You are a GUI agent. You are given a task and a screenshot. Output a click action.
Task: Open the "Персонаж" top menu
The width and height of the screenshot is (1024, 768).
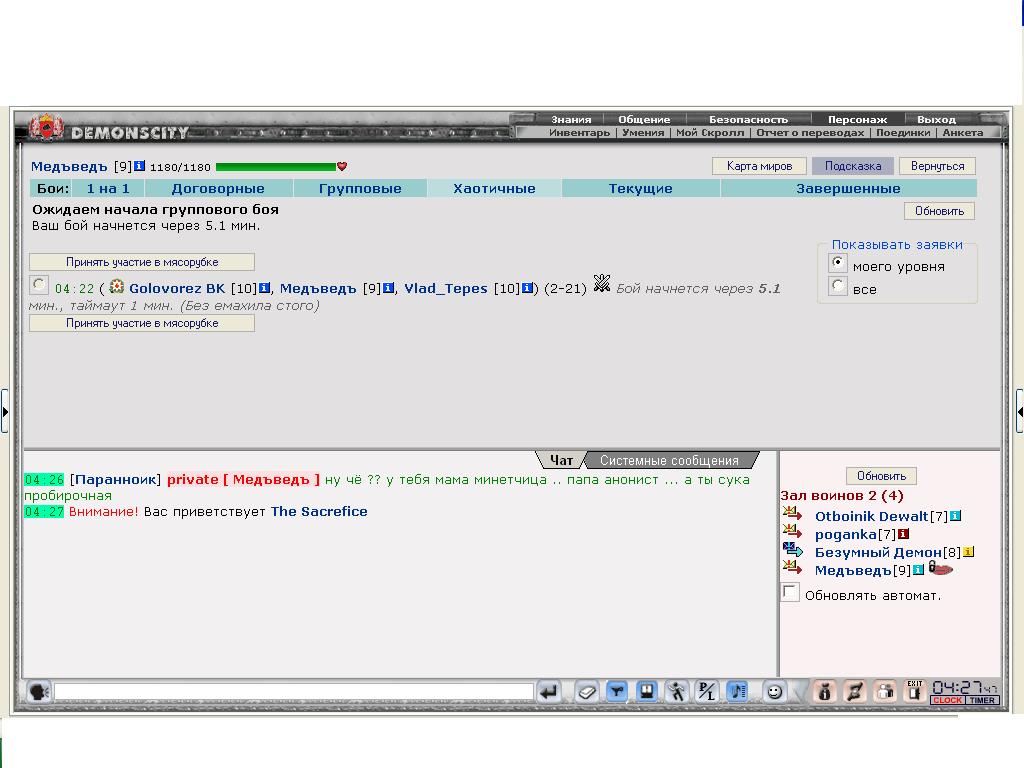[857, 119]
